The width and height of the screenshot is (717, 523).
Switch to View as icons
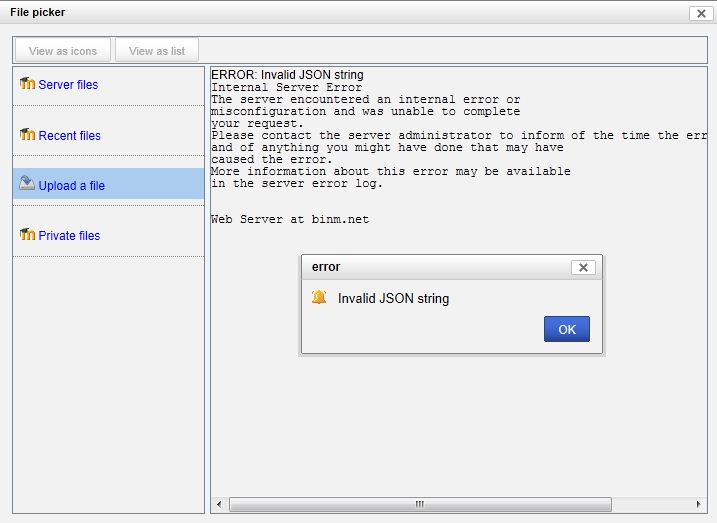63,51
